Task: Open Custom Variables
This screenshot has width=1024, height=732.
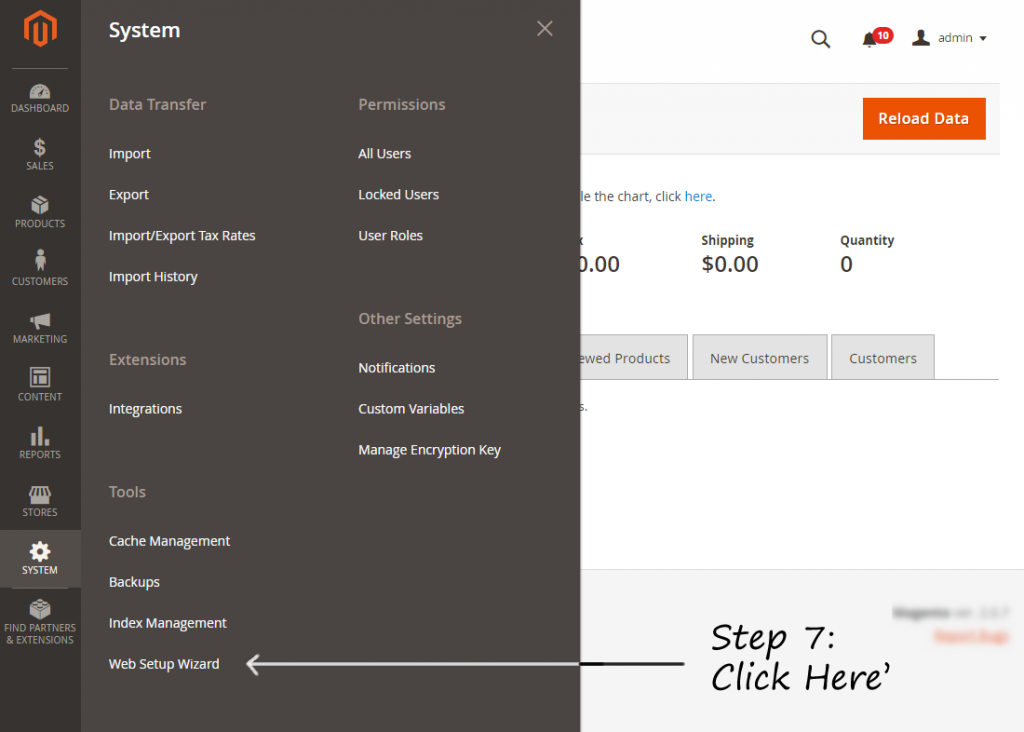Action: [x=411, y=409]
